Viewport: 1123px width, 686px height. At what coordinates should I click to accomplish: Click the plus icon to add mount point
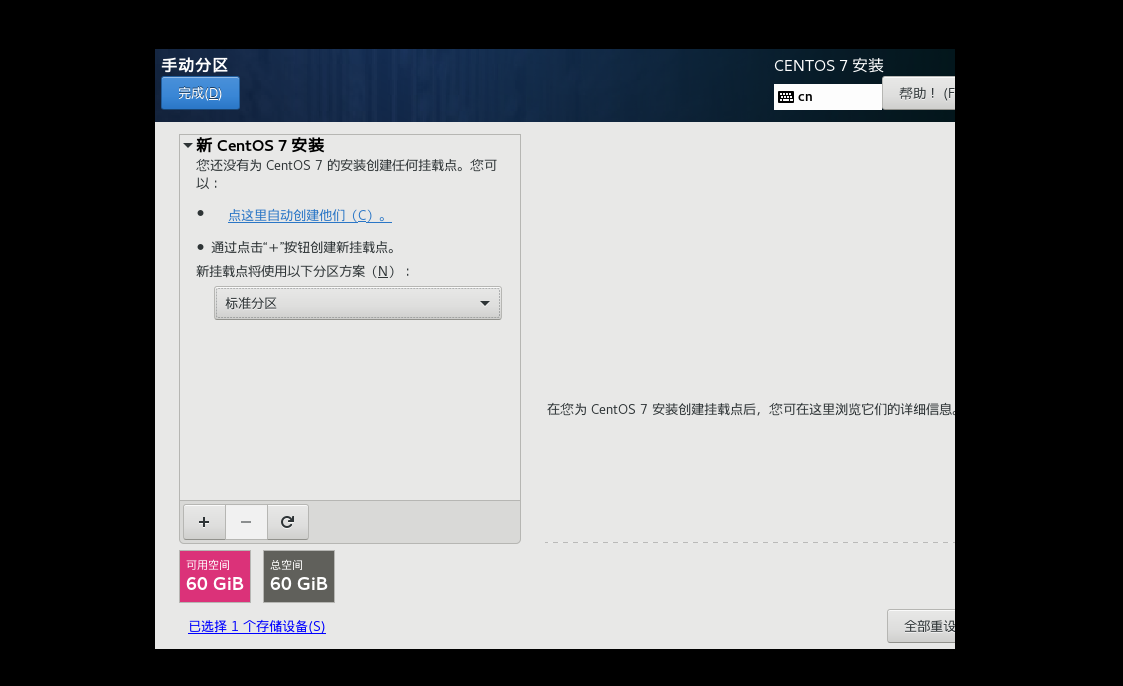(x=204, y=522)
